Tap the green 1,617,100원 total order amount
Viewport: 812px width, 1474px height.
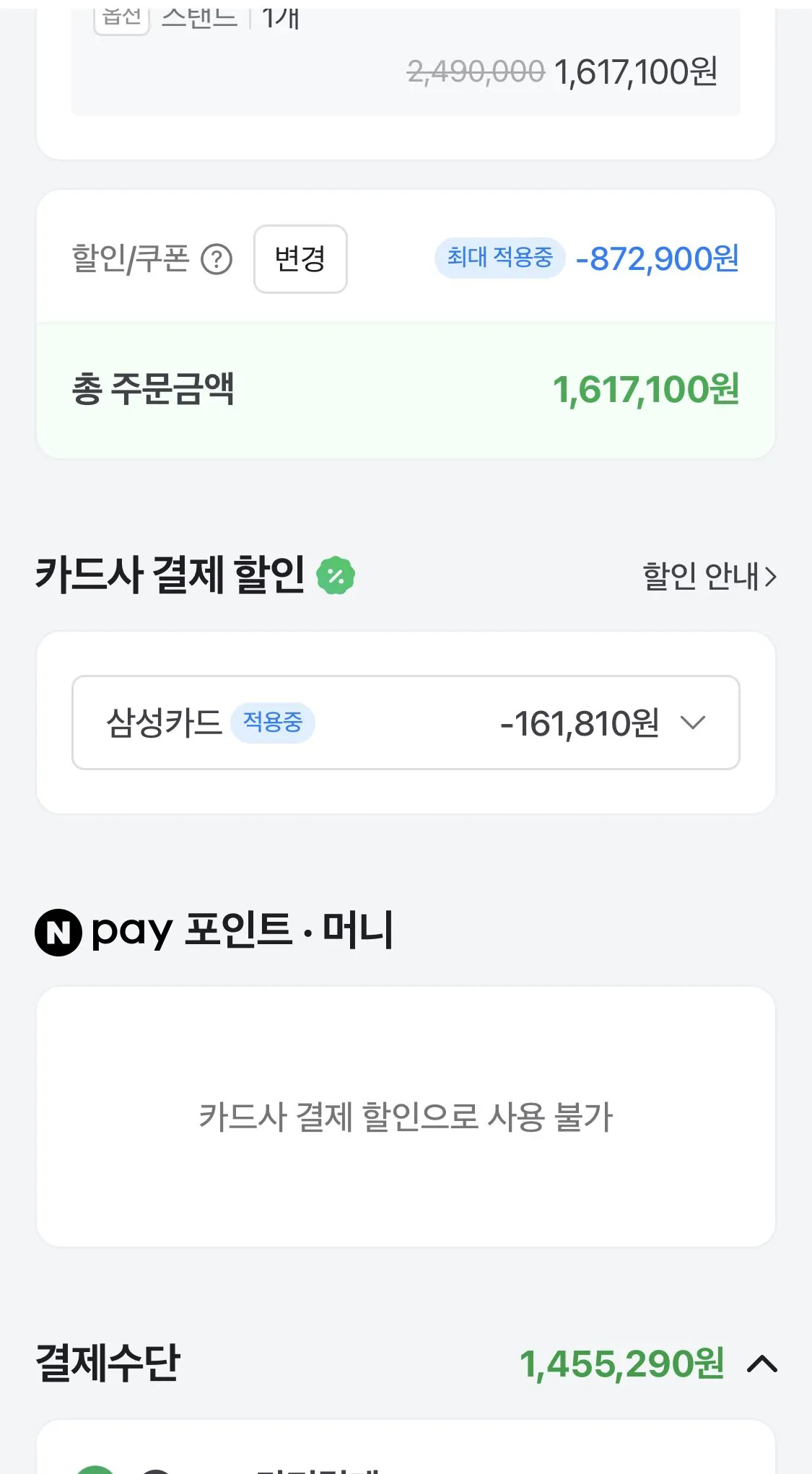pos(645,390)
